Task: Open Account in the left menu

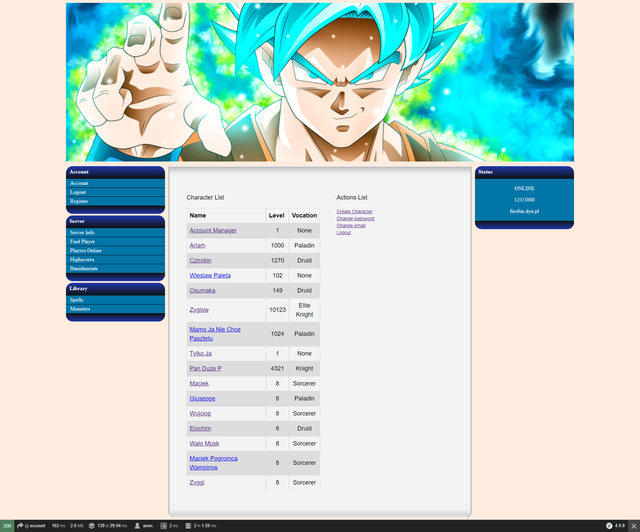Action: coord(79,183)
